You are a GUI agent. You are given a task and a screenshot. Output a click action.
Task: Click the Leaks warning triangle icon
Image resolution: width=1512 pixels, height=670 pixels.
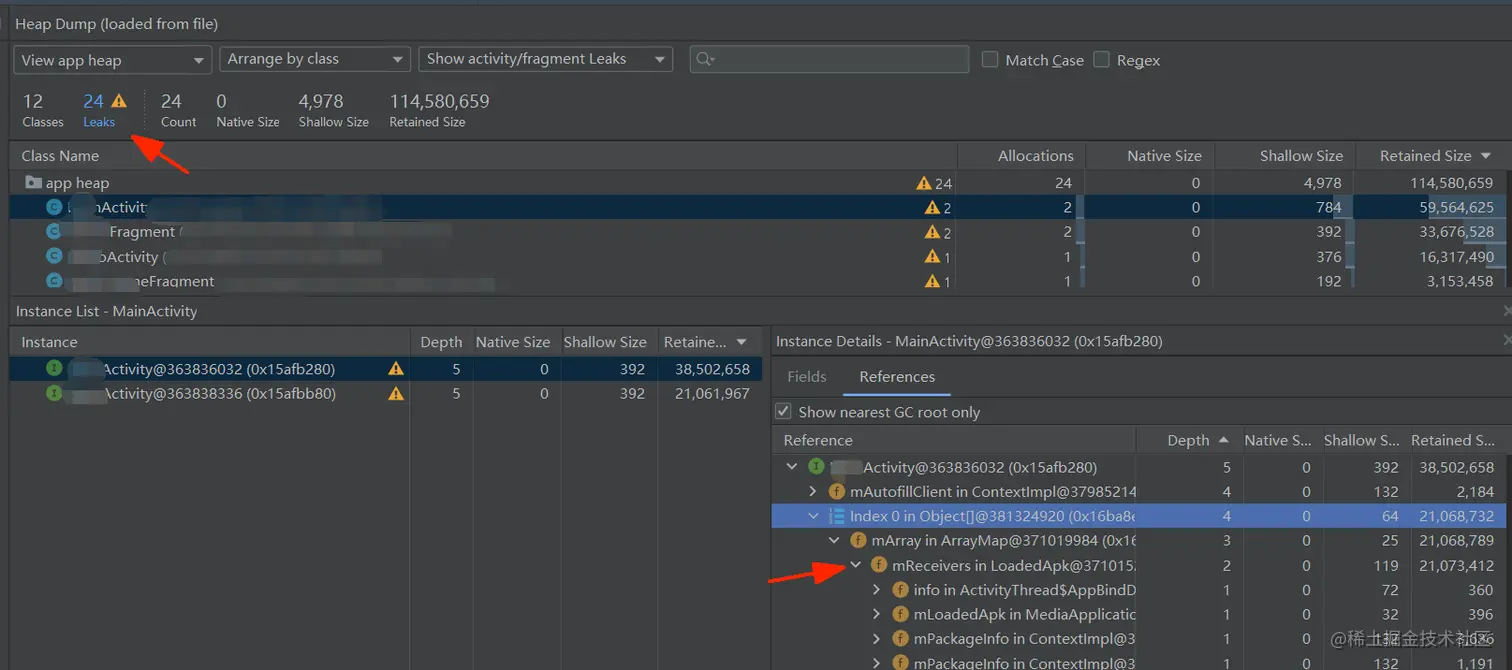pos(119,101)
